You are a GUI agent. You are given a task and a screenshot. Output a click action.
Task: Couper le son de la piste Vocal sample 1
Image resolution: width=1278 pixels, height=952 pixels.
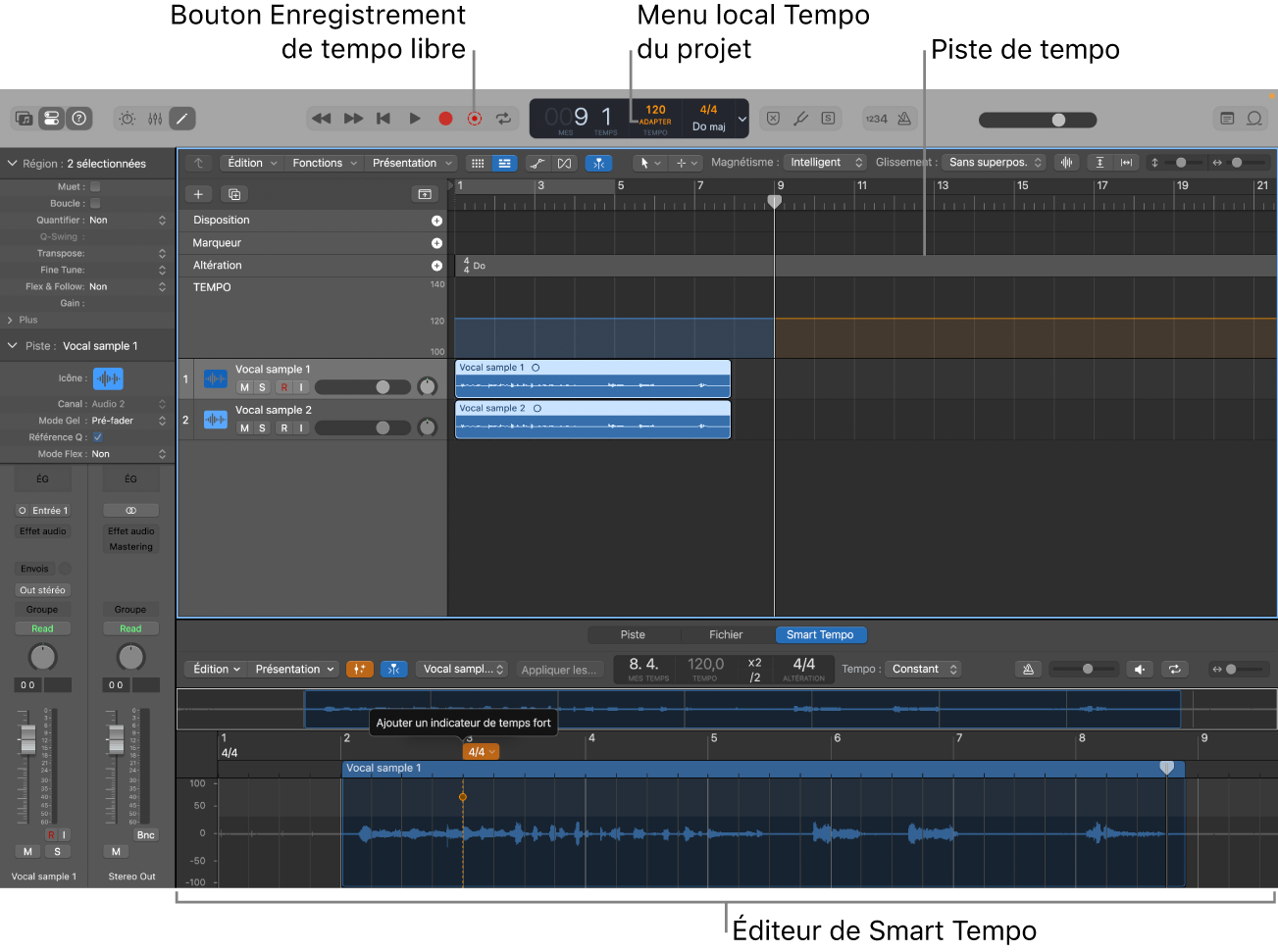[244, 387]
